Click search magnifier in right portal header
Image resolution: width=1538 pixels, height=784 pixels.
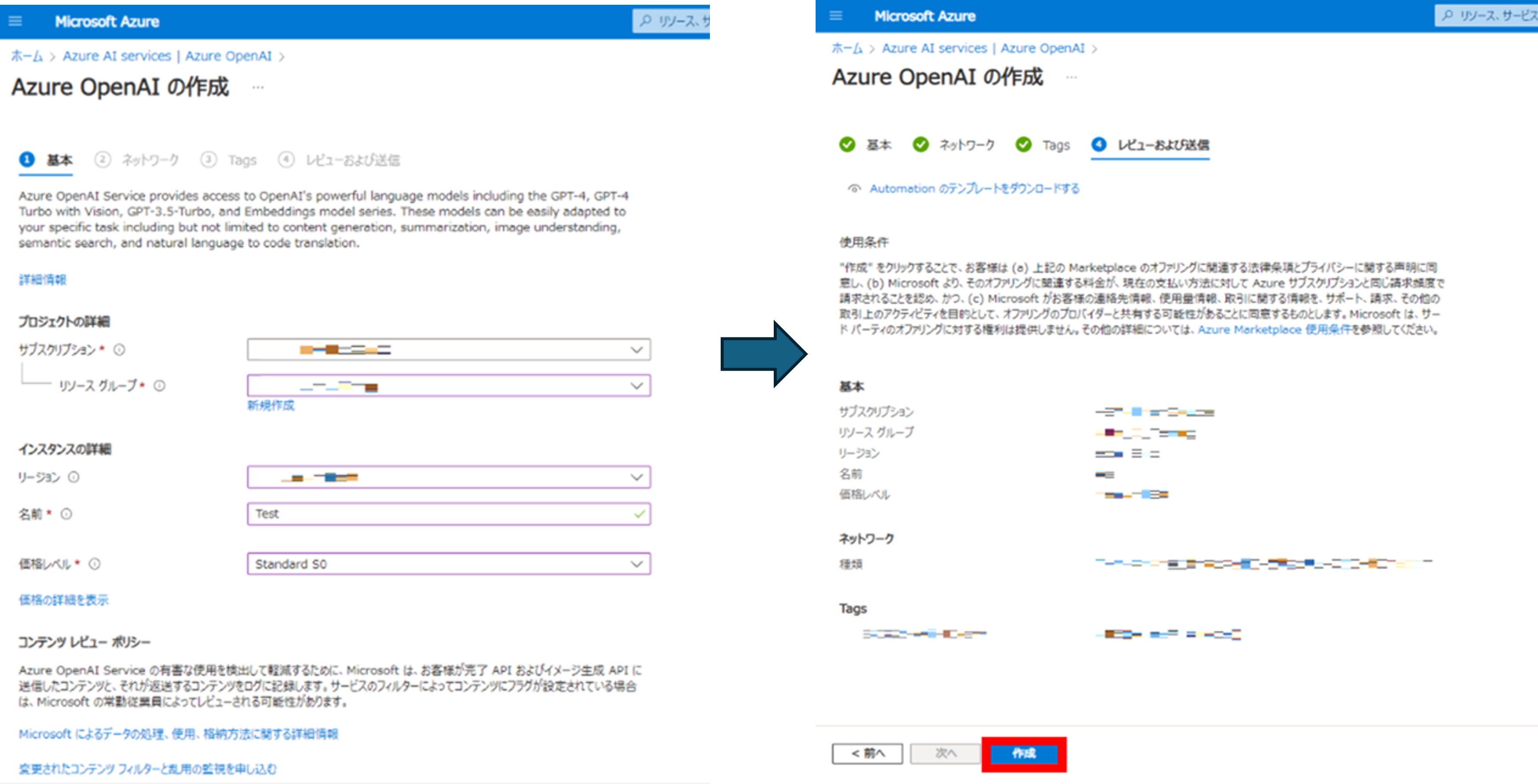coord(1447,16)
